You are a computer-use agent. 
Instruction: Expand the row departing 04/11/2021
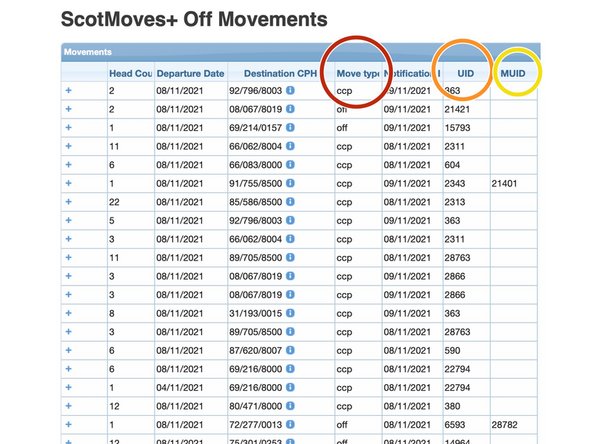pos(68,387)
